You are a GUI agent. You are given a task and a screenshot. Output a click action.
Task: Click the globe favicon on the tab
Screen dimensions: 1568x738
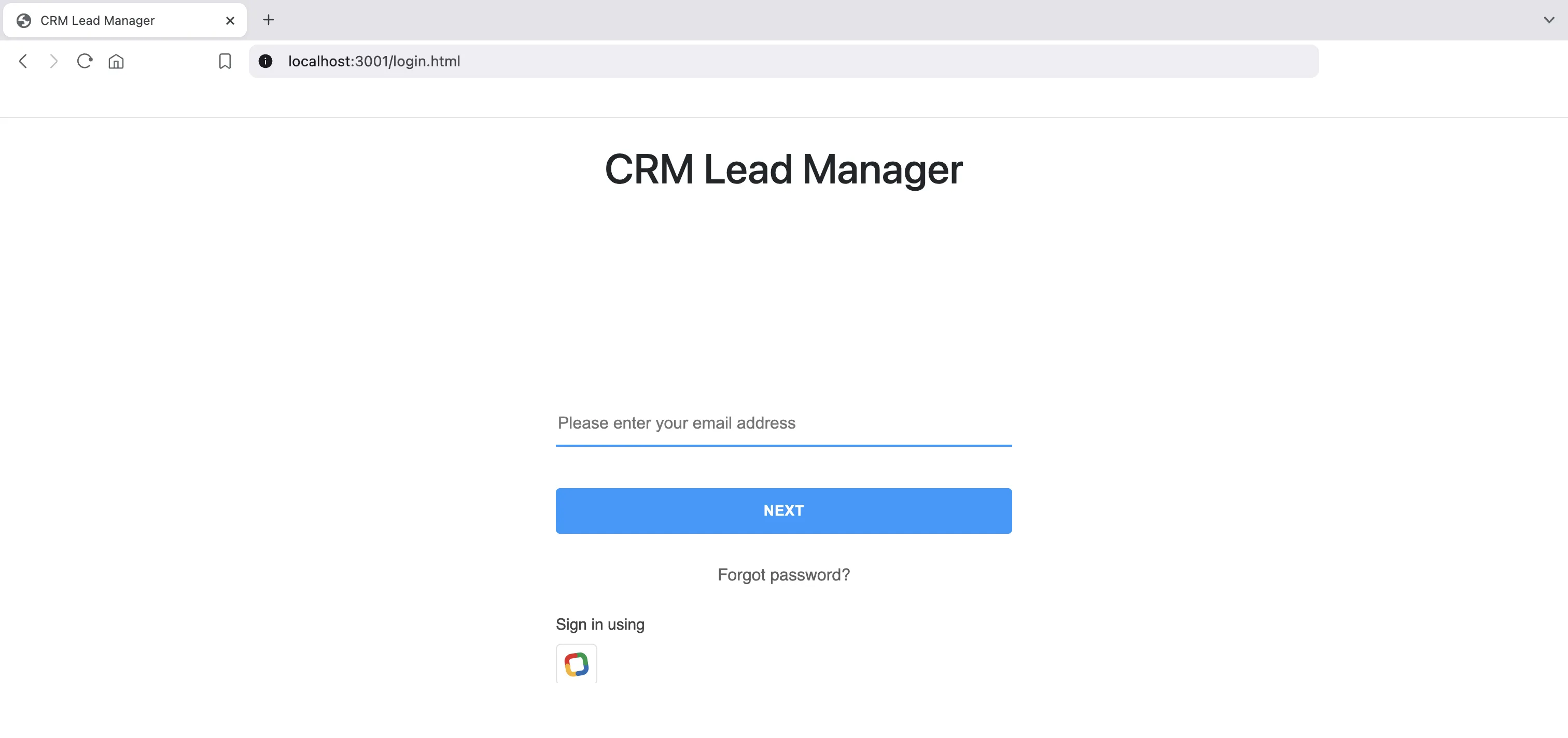(x=24, y=21)
